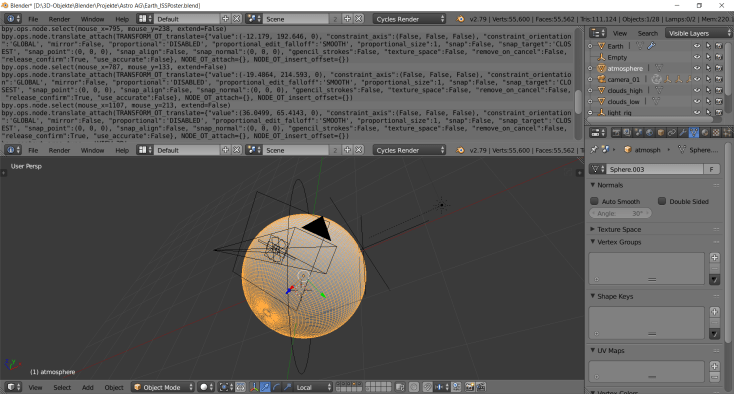Add a shape key with plus button
Image resolution: width=734 pixels, height=394 pixels.
714,312
